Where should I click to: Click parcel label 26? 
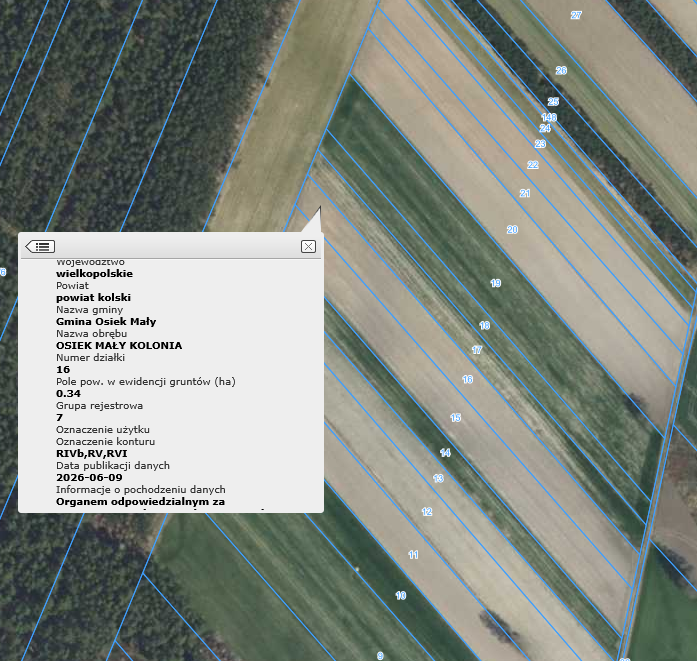561,70
